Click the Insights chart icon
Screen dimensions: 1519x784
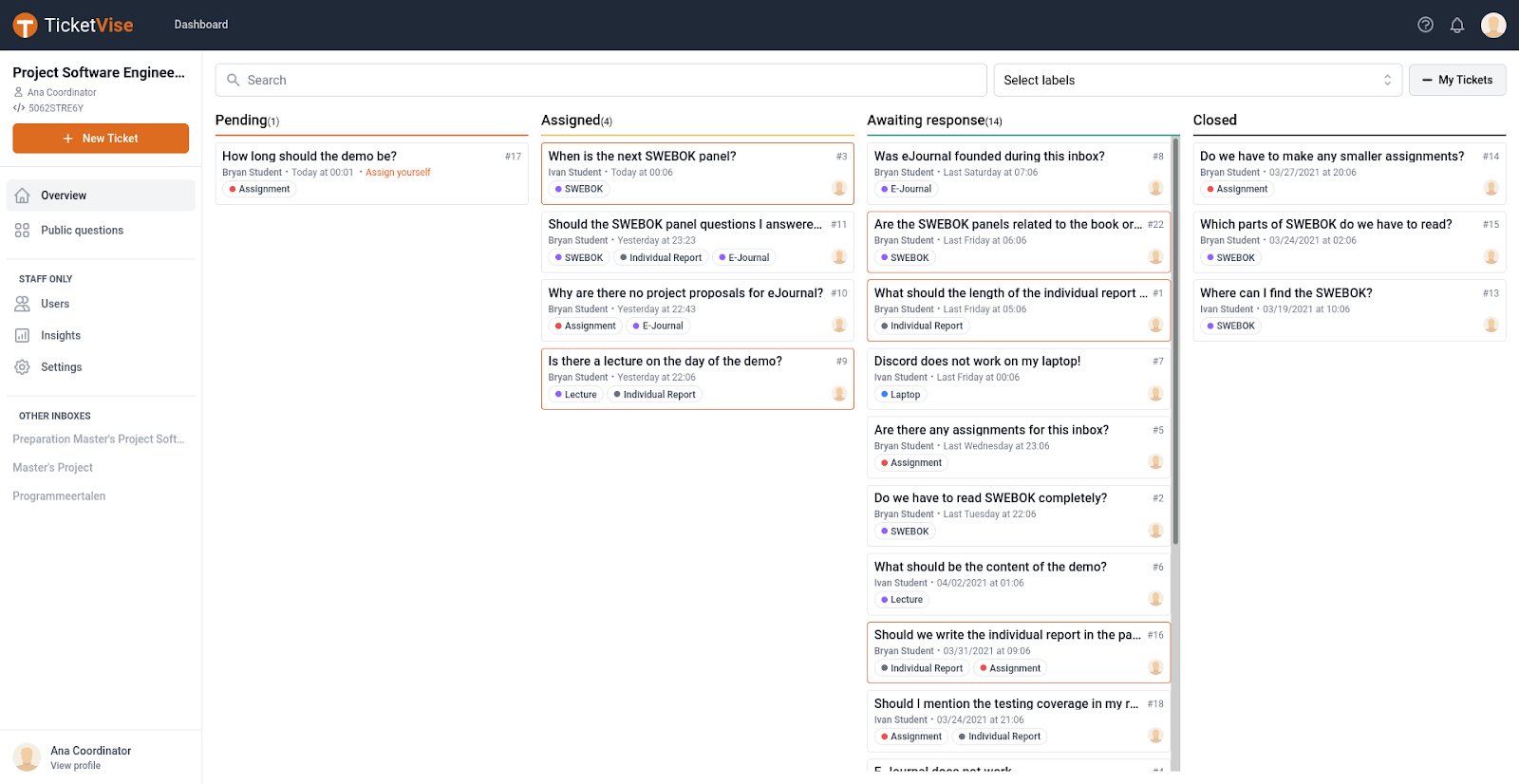[x=23, y=336]
